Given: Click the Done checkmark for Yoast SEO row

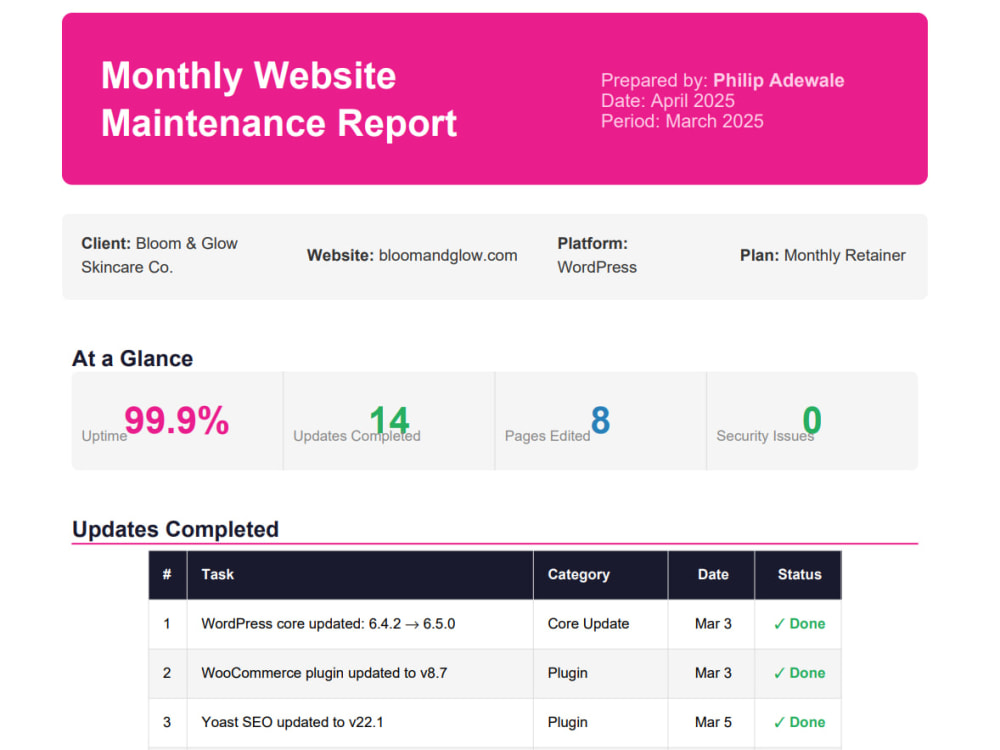Looking at the screenshot, I should click(799, 722).
